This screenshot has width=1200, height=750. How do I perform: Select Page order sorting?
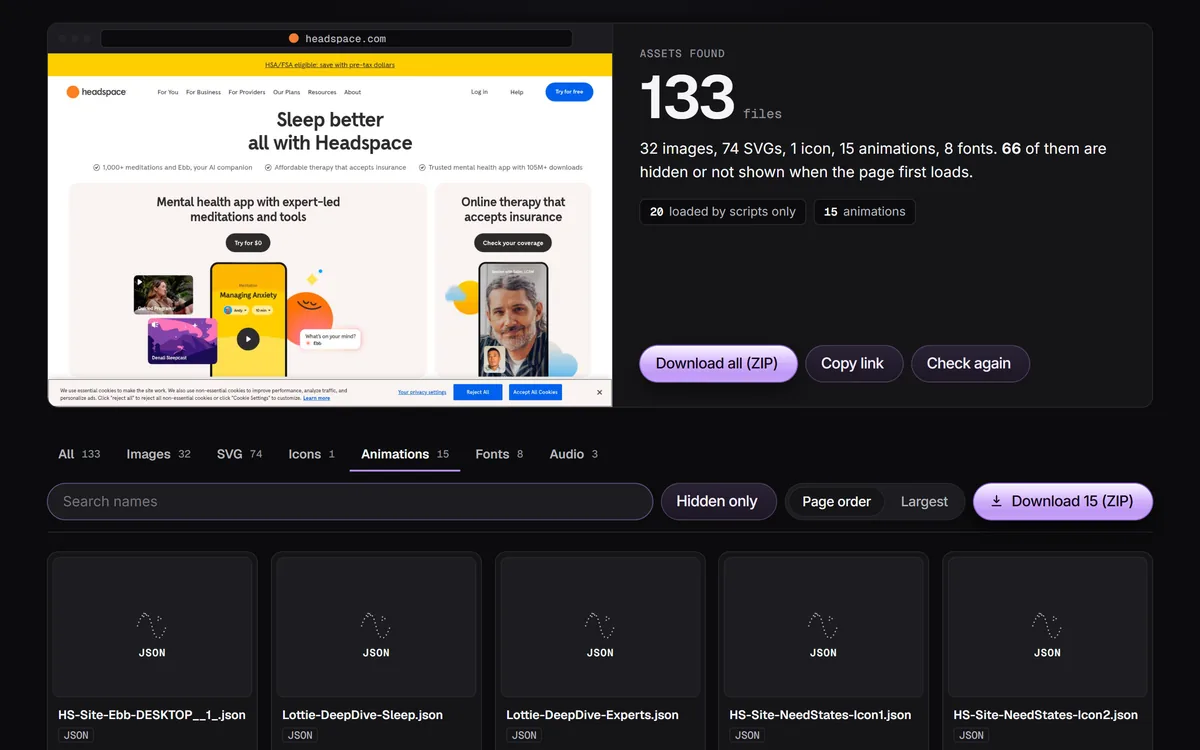pyautogui.click(x=836, y=502)
